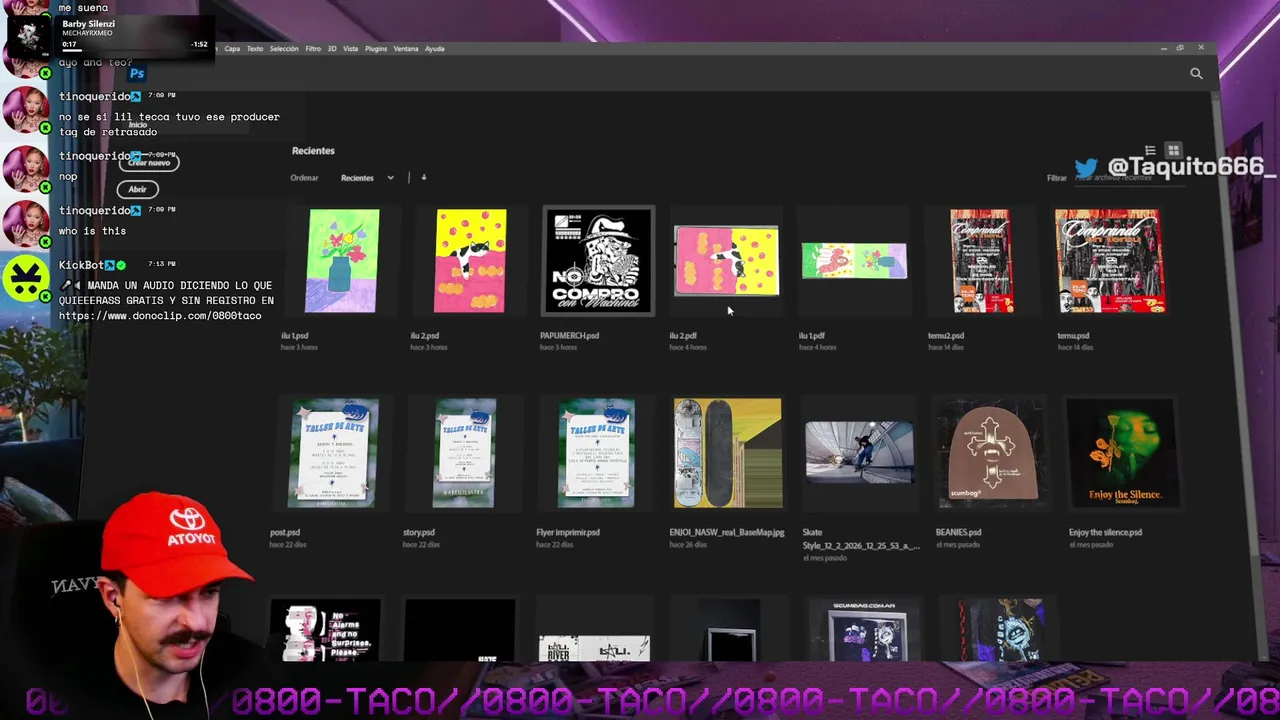Open the post.psd Taller de Arte thumbnail
1280x720 pixels.
pos(333,453)
